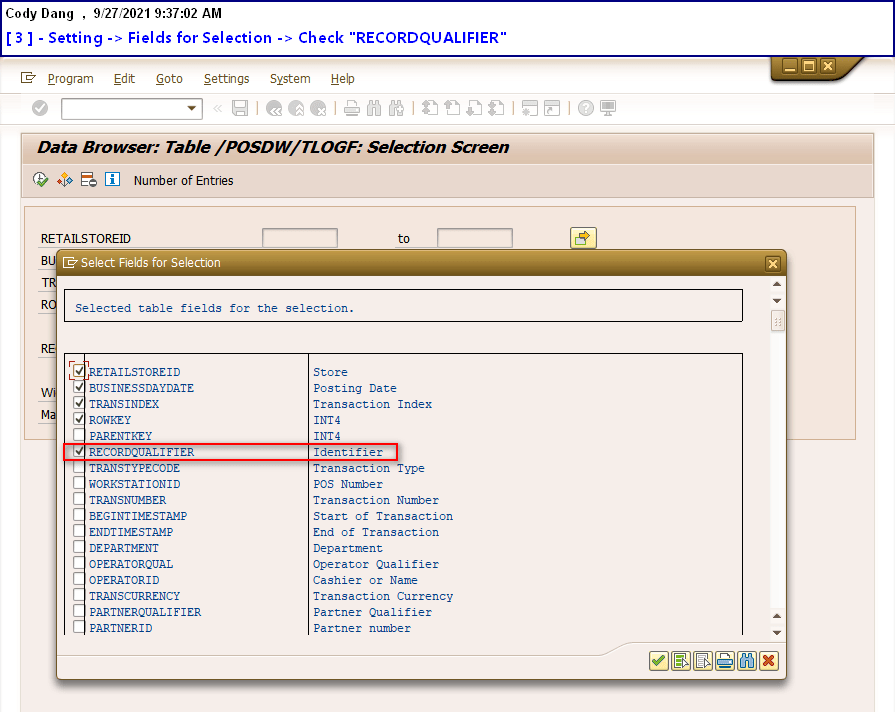The width and height of the screenshot is (895, 712).
Task: Click the Number of Entries button
Action: click(x=183, y=181)
